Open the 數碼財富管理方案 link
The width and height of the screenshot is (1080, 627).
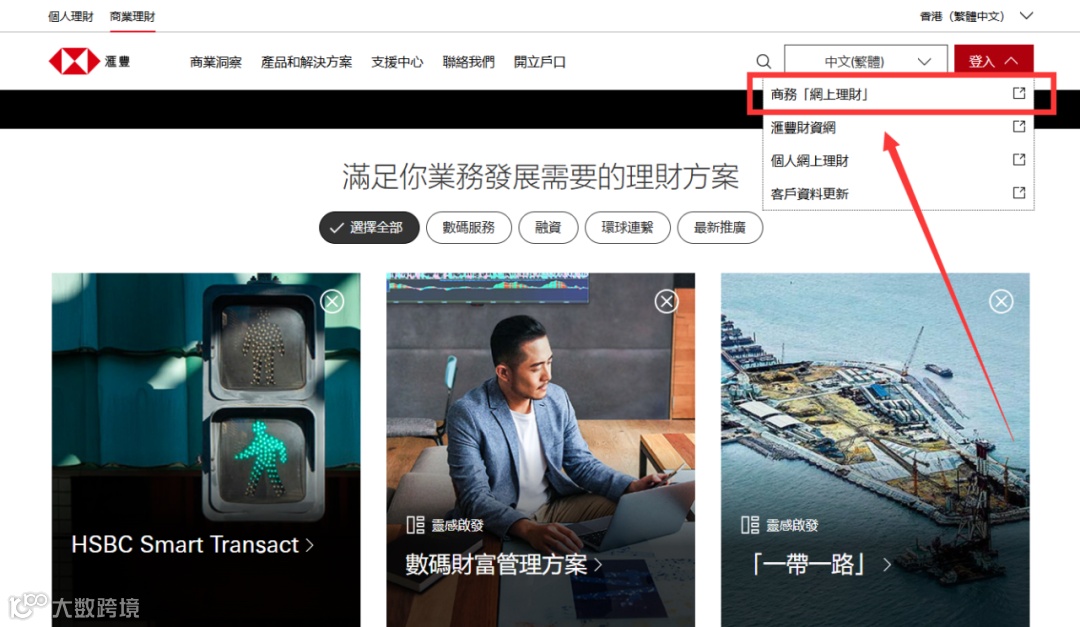[503, 564]
